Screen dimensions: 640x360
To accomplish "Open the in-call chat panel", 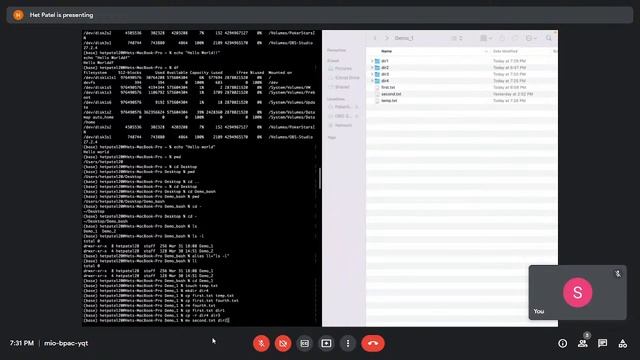I will click(602, 344).
